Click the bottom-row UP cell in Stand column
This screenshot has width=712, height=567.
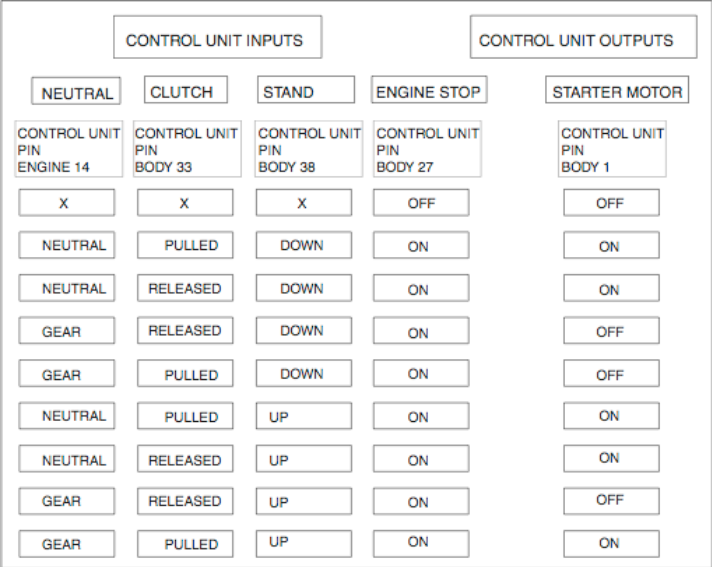point(304,543)
